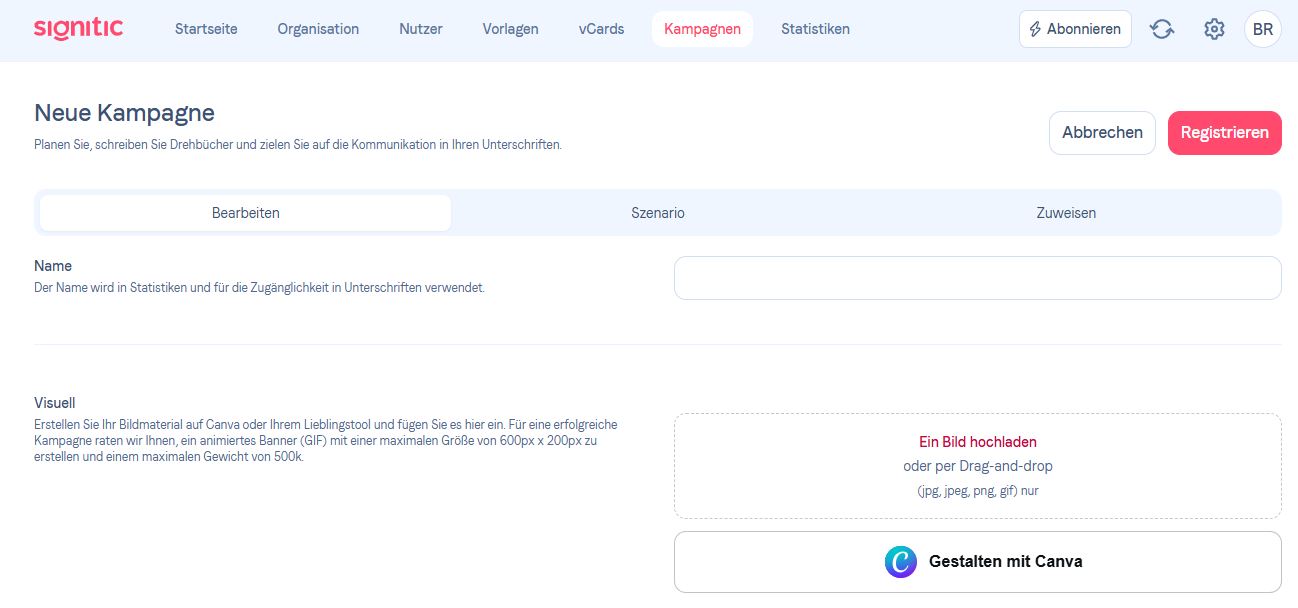Screen dimensions: 1298x608
Task: Open Vorlagen section
Action: (510, 29)
